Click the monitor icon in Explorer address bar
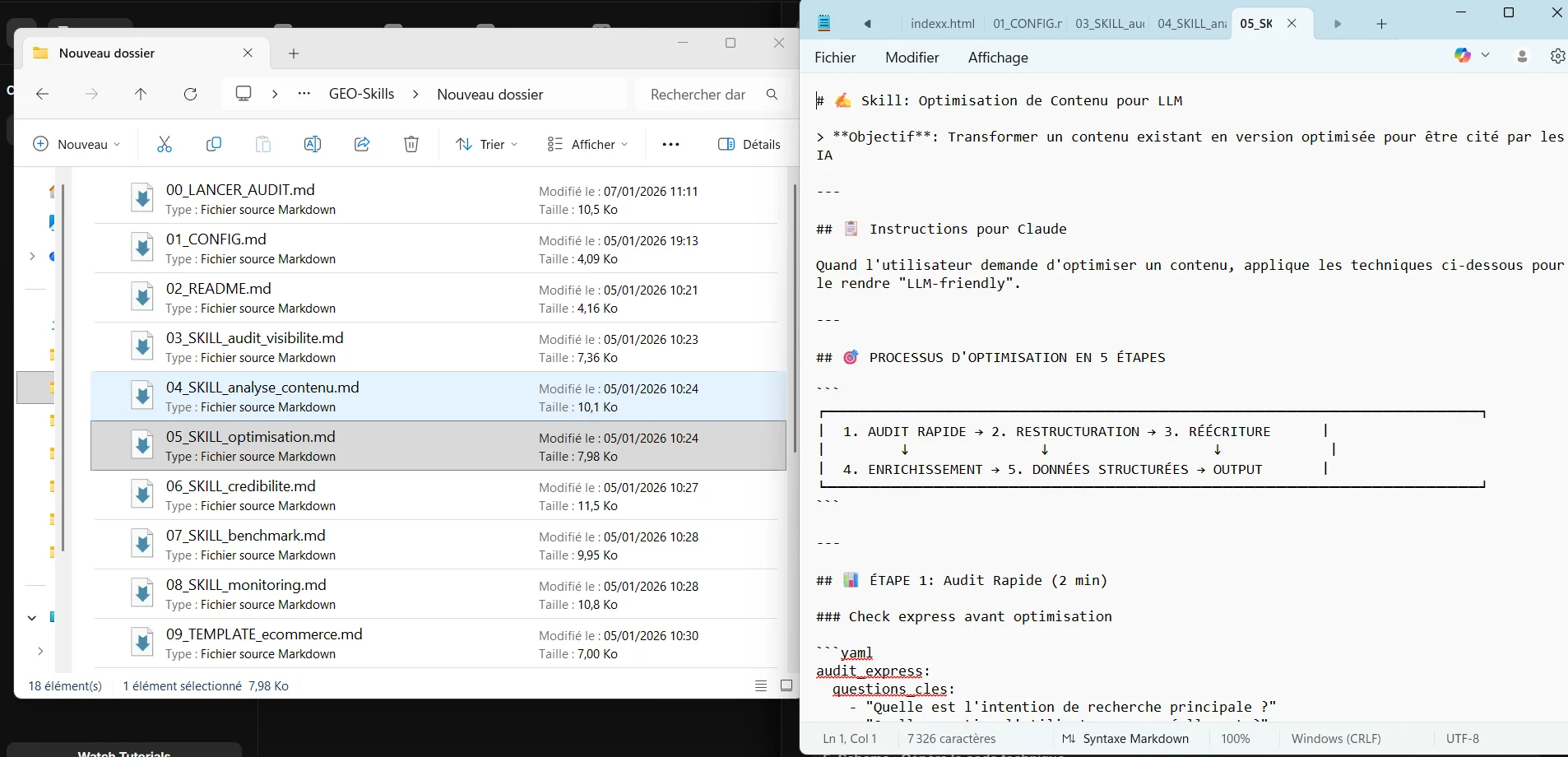The image size is (1568, 757). [x=244, y=94]
